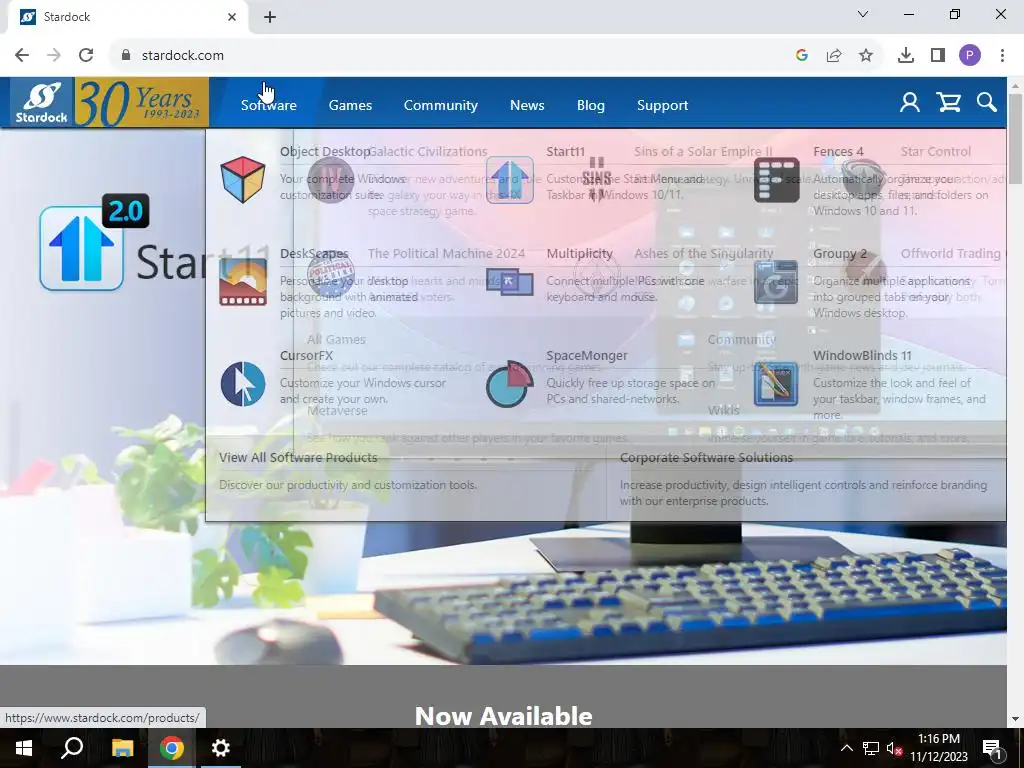Open the Games menu
1024x768 pixels.
[x=350, y=105]
